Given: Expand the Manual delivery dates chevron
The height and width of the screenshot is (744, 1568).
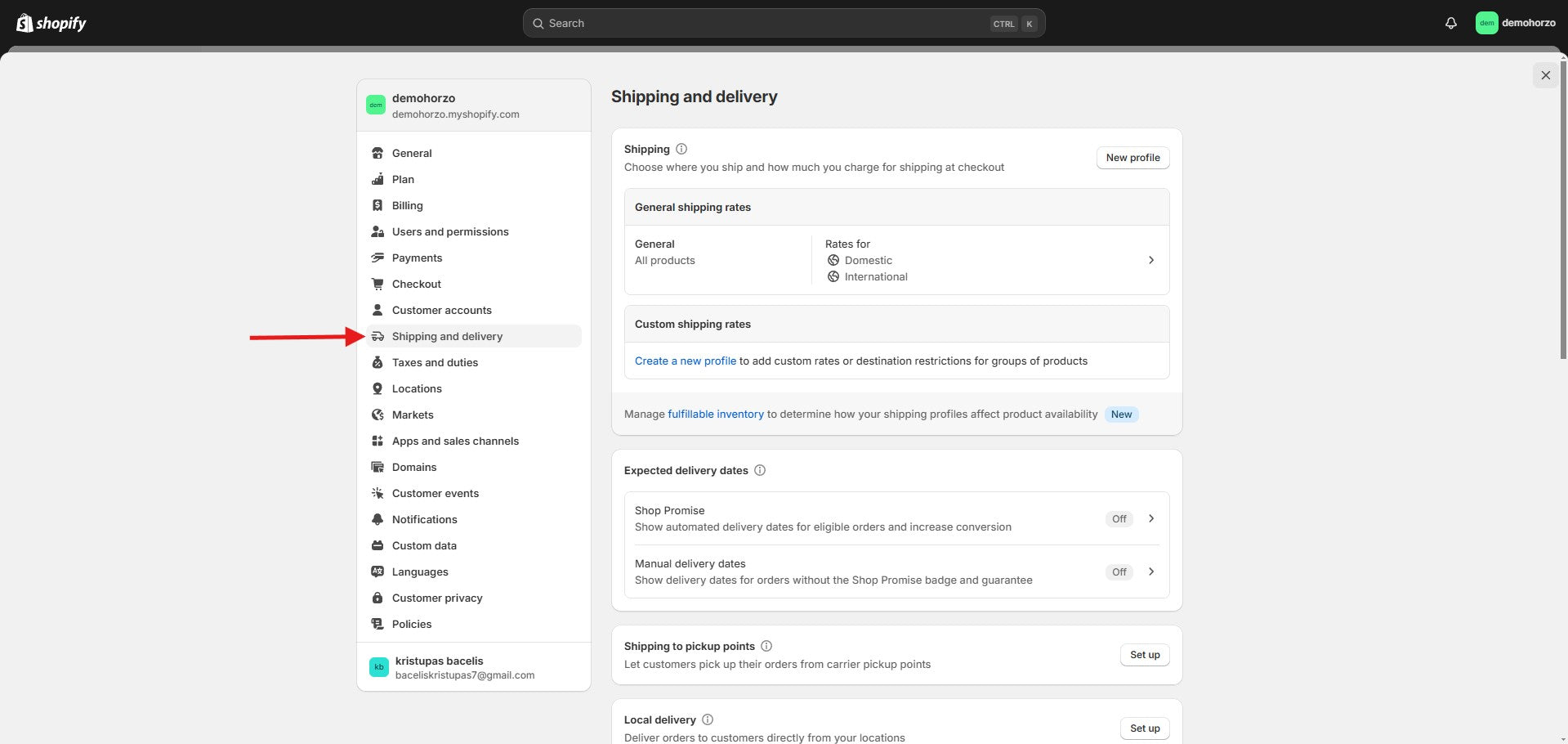Looking at the screenshot, I should click(x=1150, y=571).
